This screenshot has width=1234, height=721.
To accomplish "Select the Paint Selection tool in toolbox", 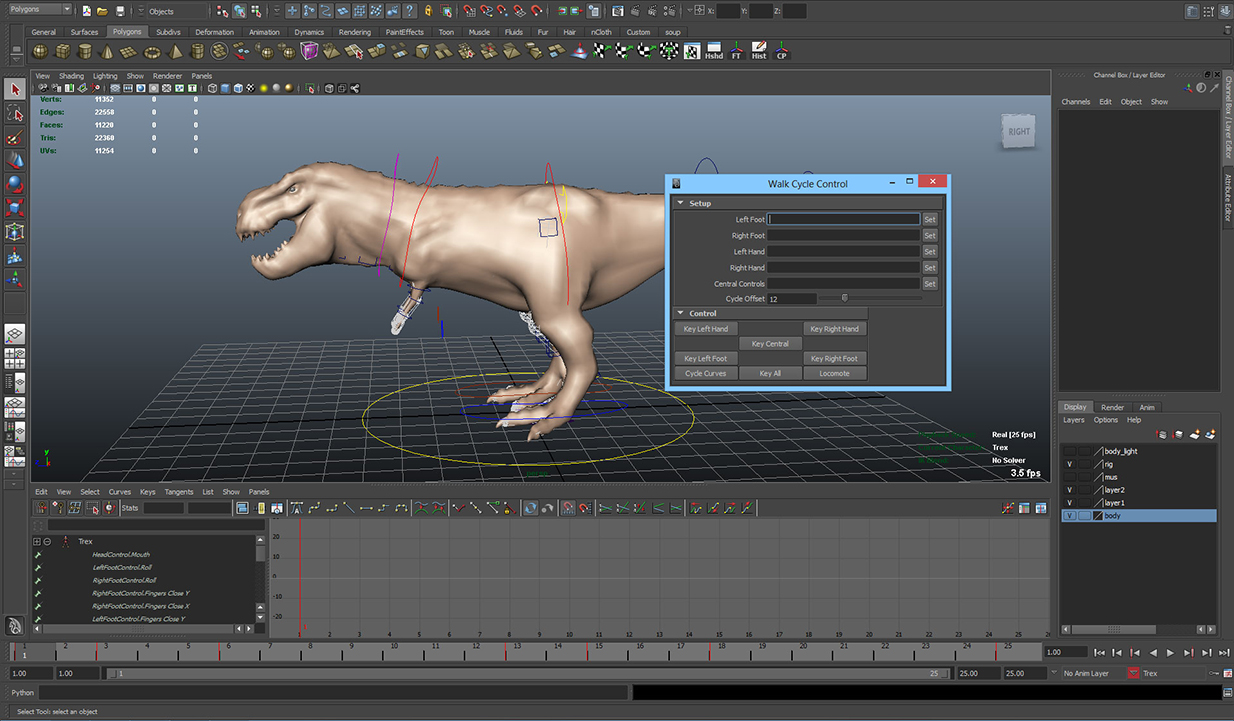I will click(x=15, y=138).
